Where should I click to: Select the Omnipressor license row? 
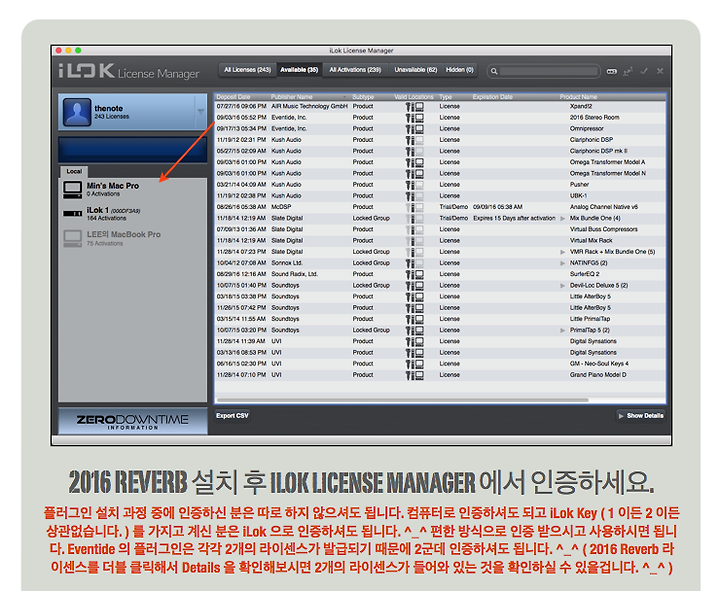[440, 129]
